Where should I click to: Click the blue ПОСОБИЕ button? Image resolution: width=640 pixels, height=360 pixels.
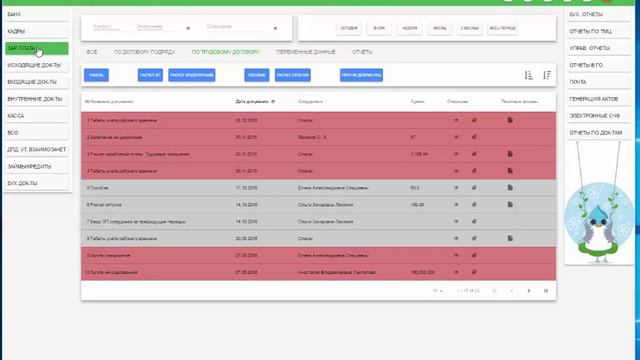(x=257, y=75)
